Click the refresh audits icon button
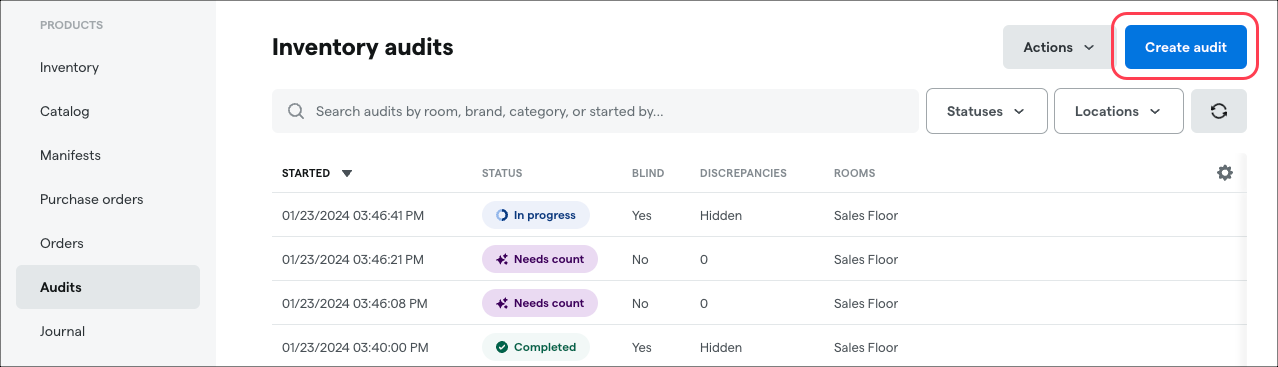This screenshot has width=1278, height=367. coord(1219,111)
